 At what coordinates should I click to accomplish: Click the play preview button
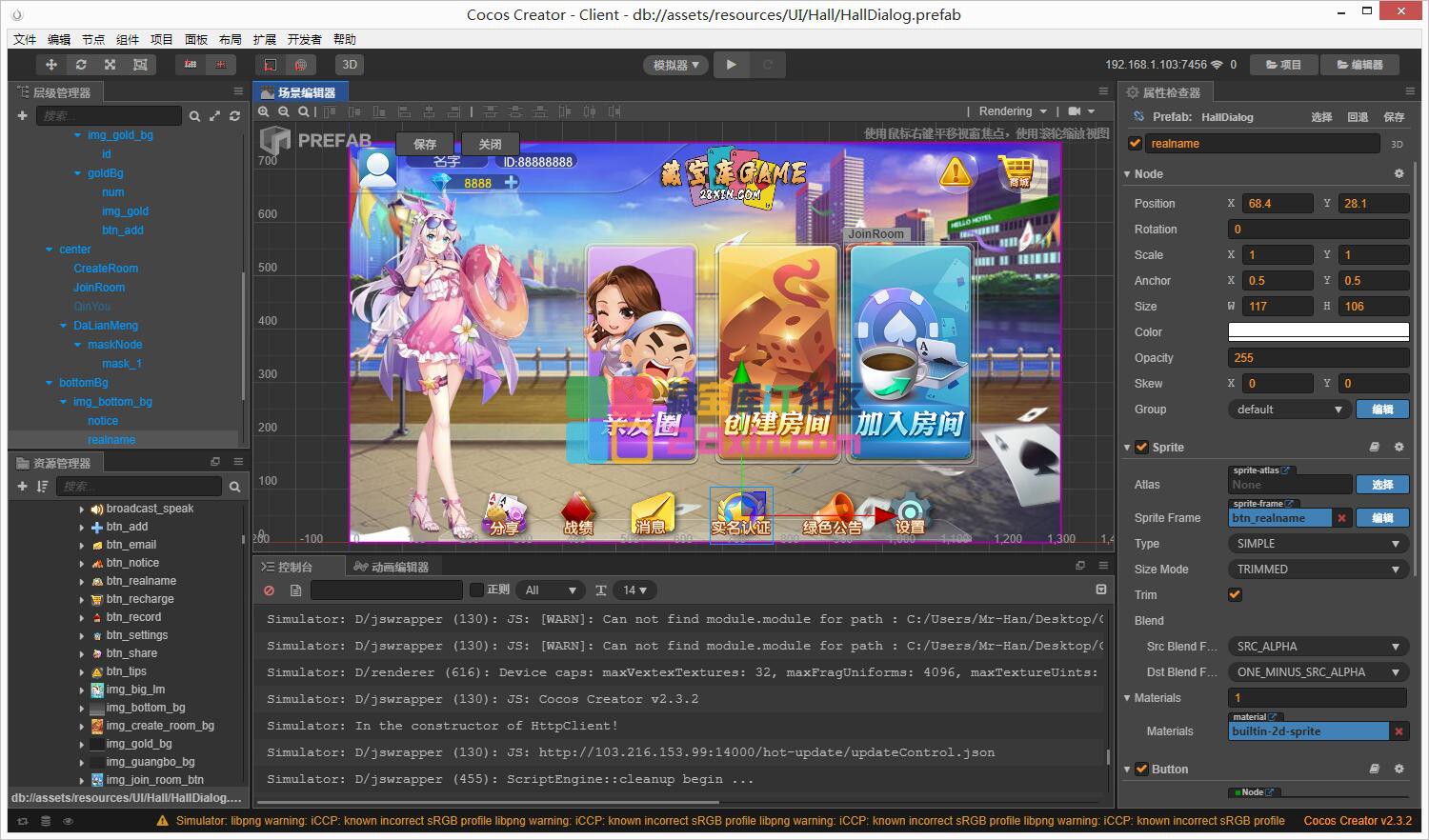pos(731,65)
